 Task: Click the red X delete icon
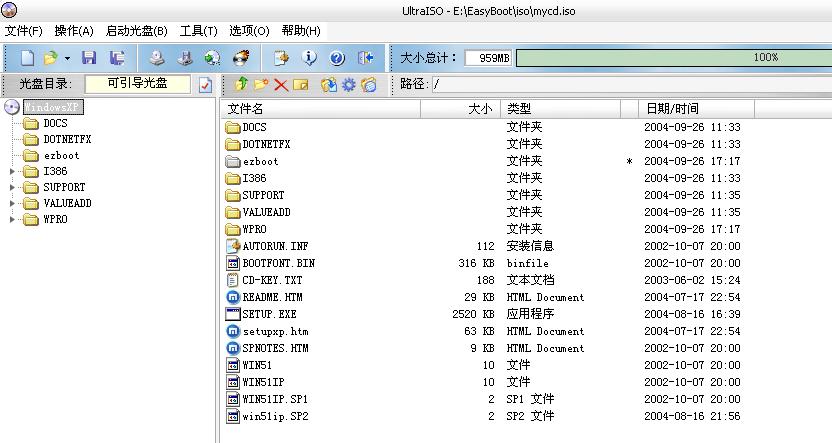(281, 84)
